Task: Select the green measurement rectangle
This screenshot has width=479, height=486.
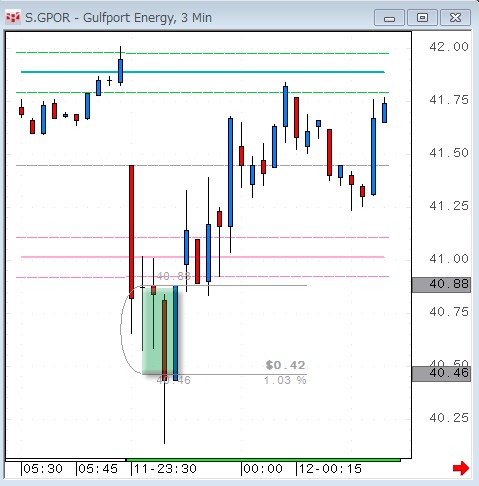Action: (x=159, y=330)
